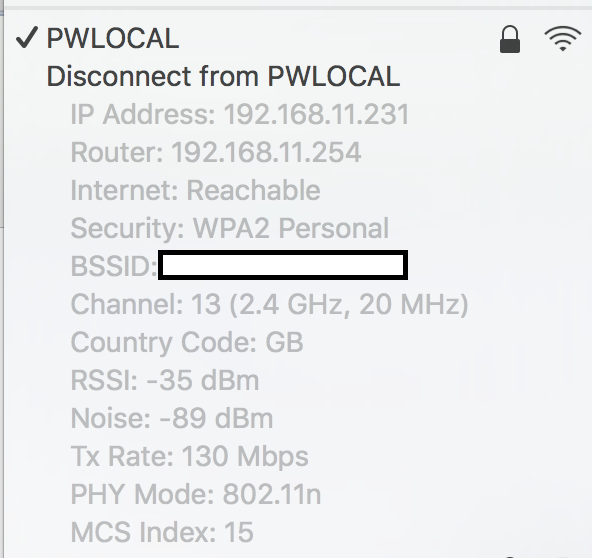Click the Channel 13 info line
This screenshot has height=558, width=592.
270,304
